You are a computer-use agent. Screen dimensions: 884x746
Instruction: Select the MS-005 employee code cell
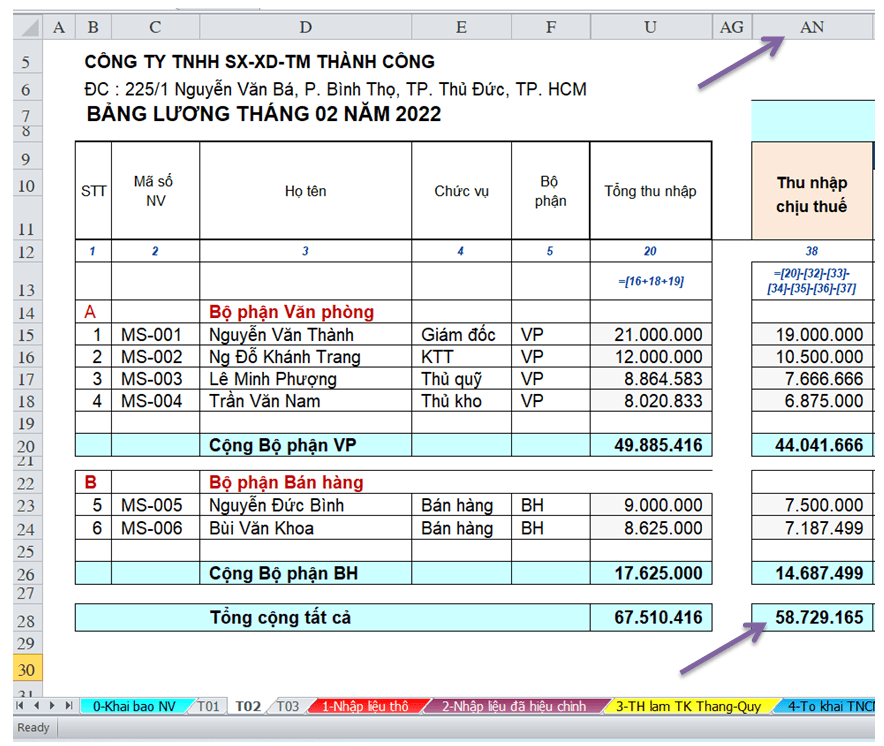point(154,505)
